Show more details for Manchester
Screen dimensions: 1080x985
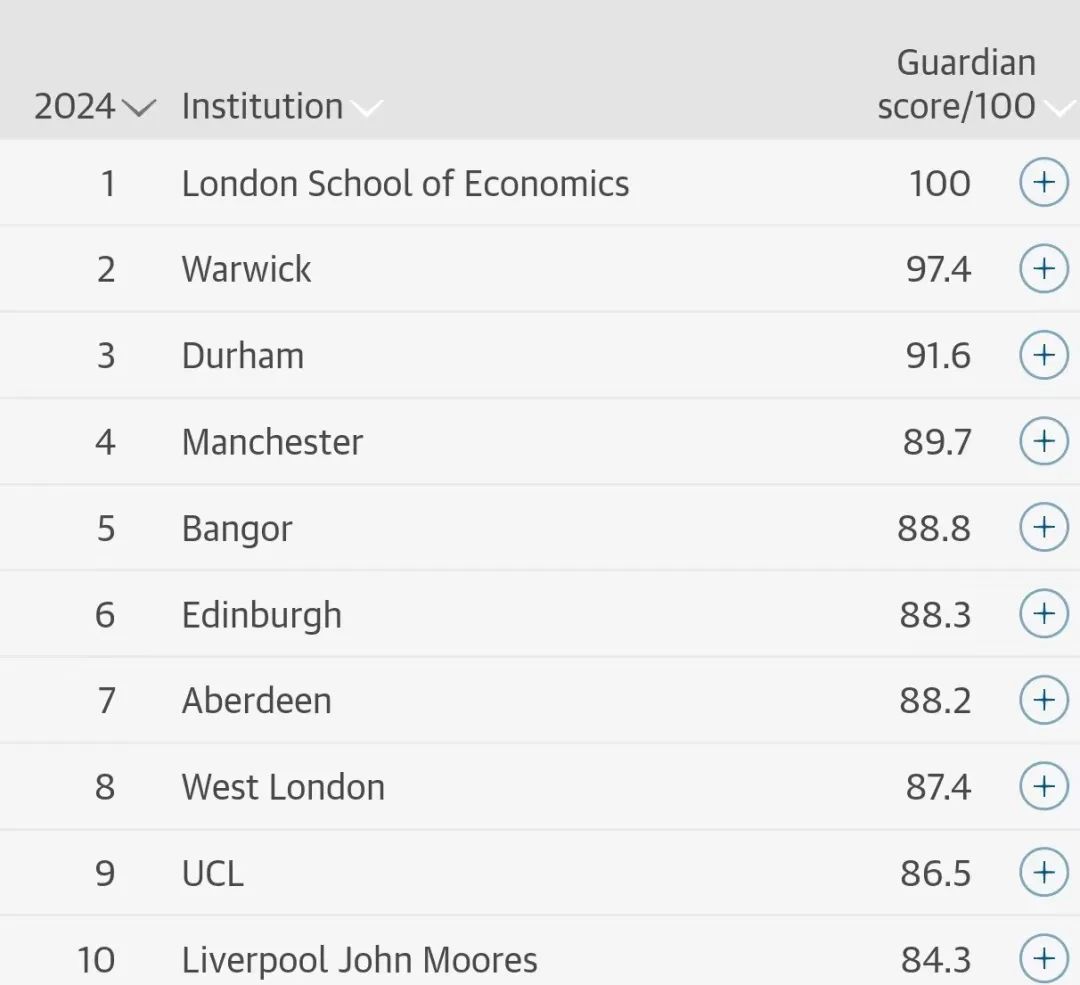coord(1043,441)
